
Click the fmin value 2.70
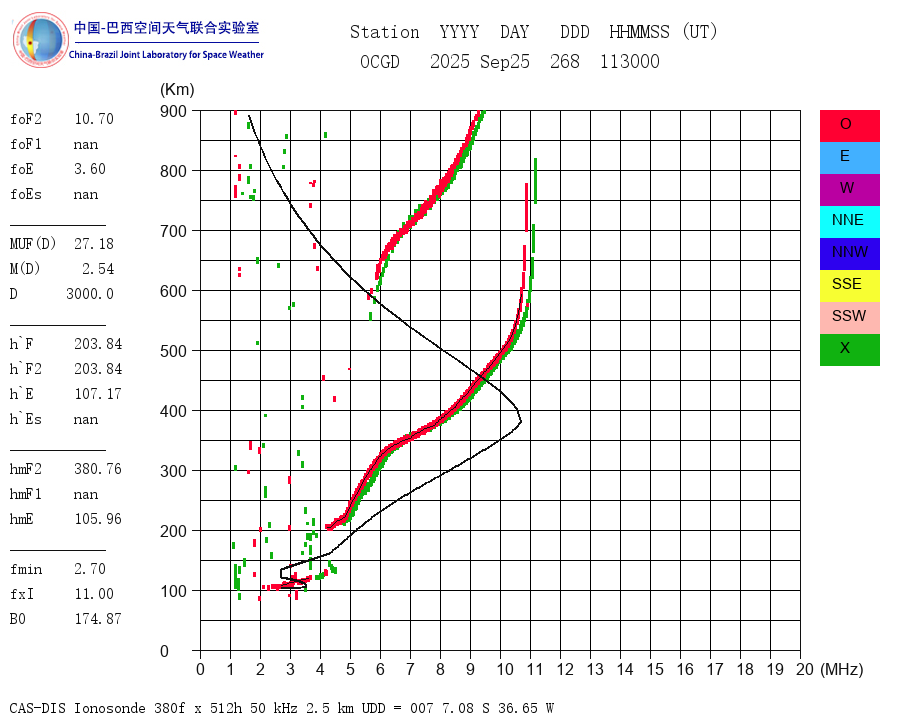pyautogui.click(x=90, y=569)
